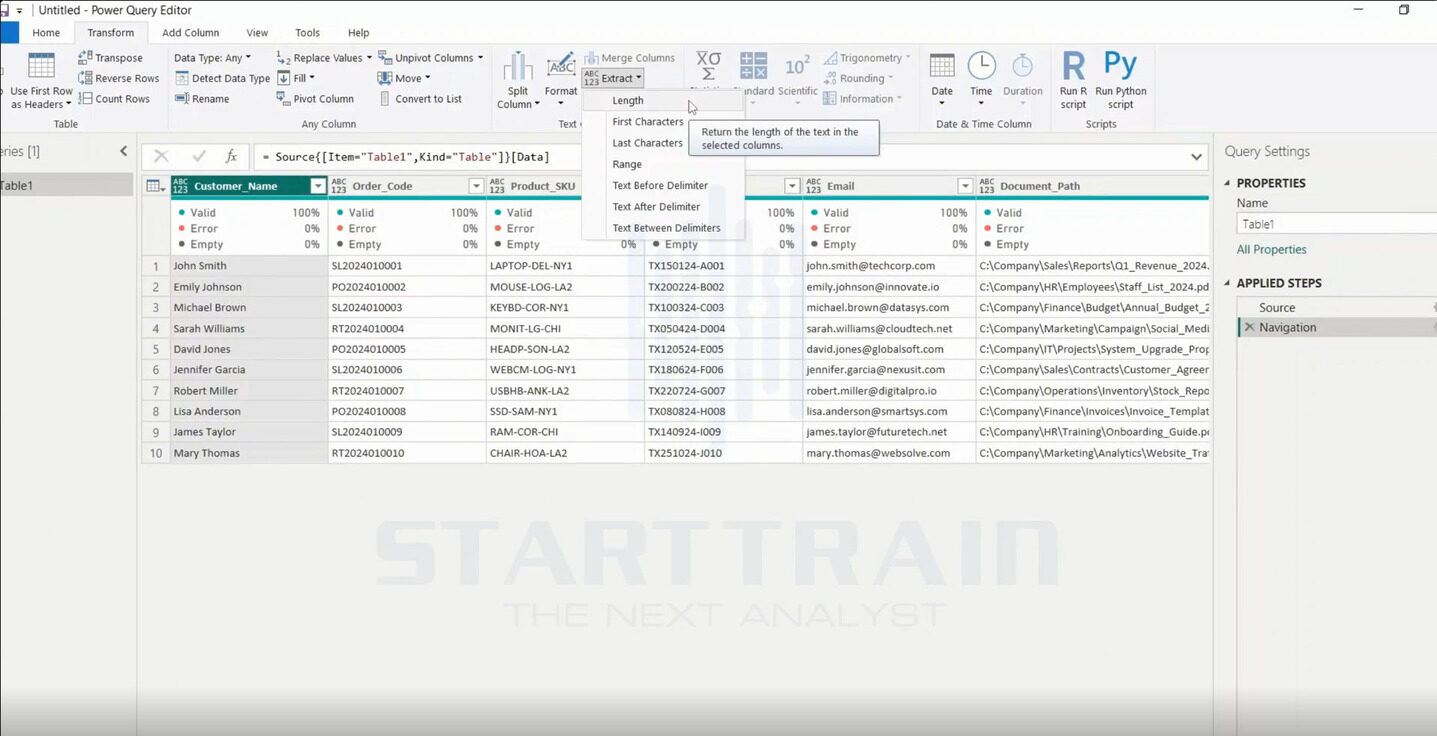The width and height of the screenshot is (1437, 736).
Task: Click the Use First Row as Headers icon
Action: (x=41, y=66)
